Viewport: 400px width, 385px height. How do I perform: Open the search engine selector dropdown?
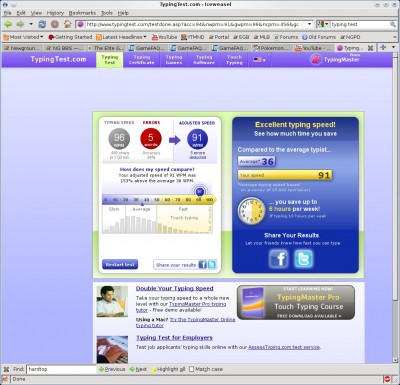point(322,24)
